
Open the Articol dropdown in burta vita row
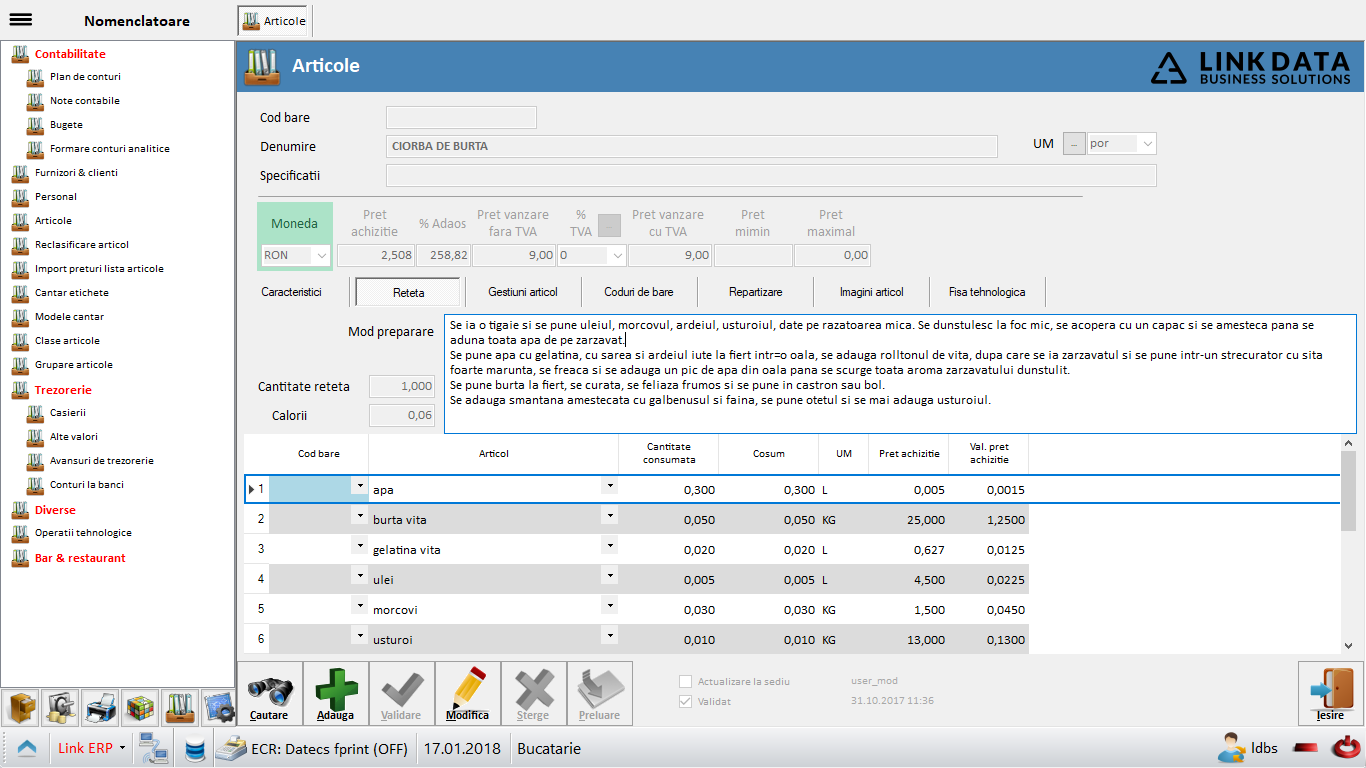tap(609, 515)
